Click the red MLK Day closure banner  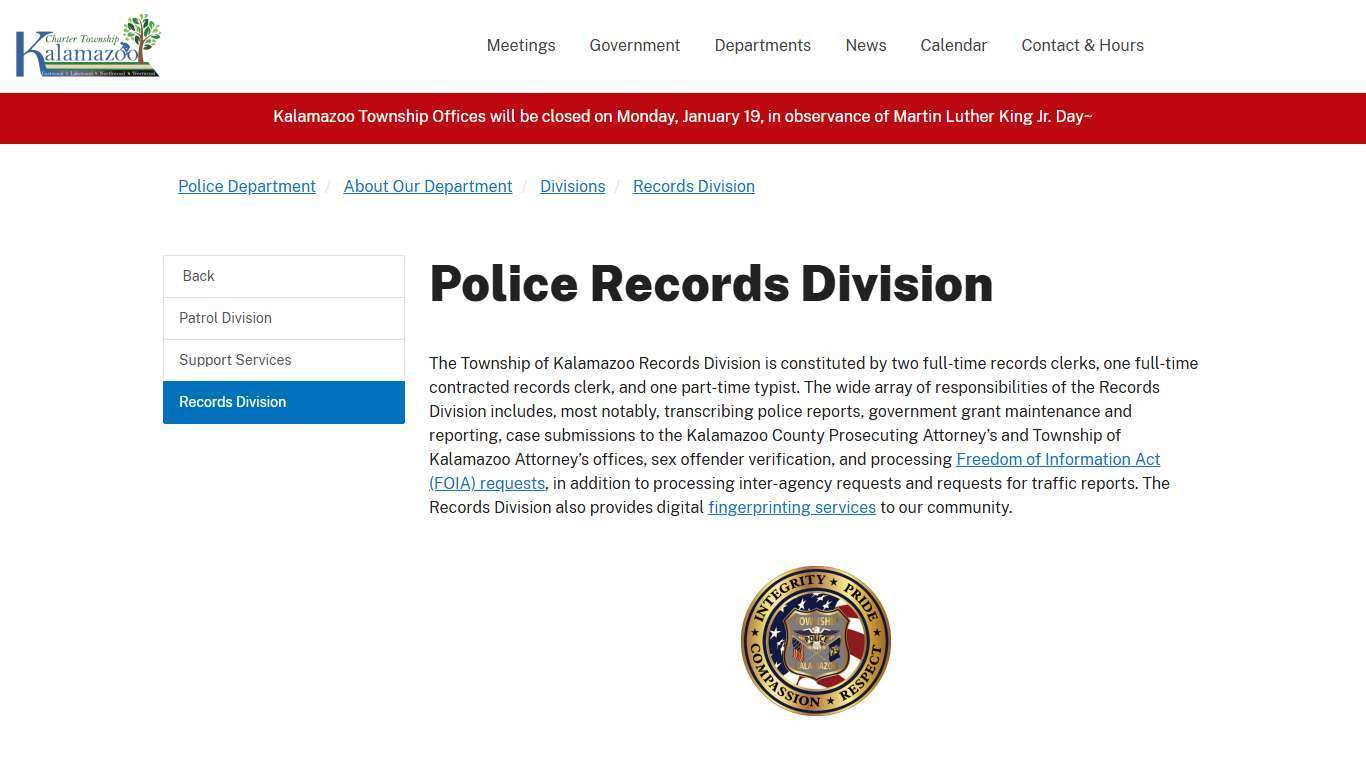coord(683,117)
